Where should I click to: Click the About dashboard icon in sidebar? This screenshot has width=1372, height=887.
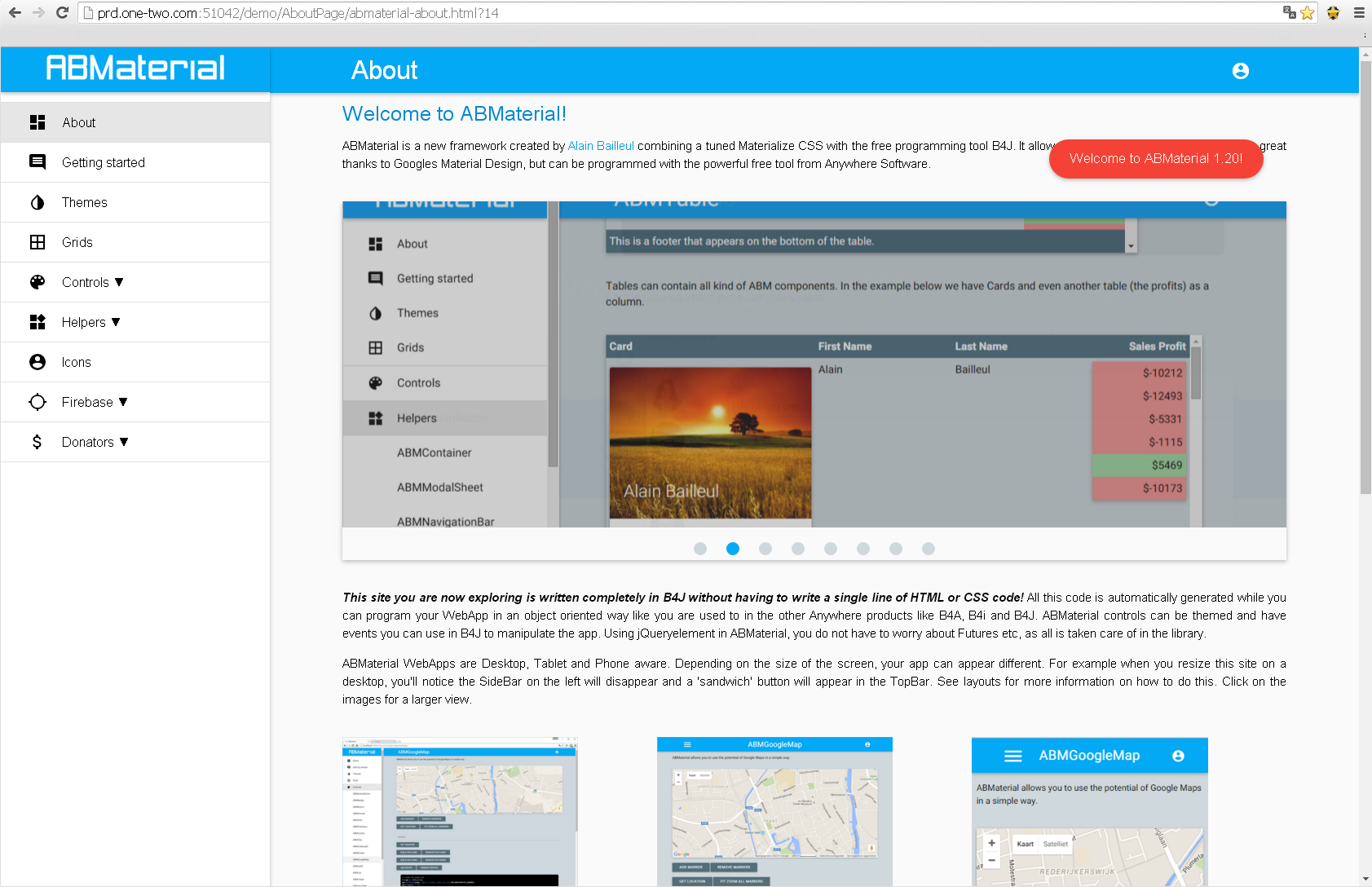(x=37, y=122)
